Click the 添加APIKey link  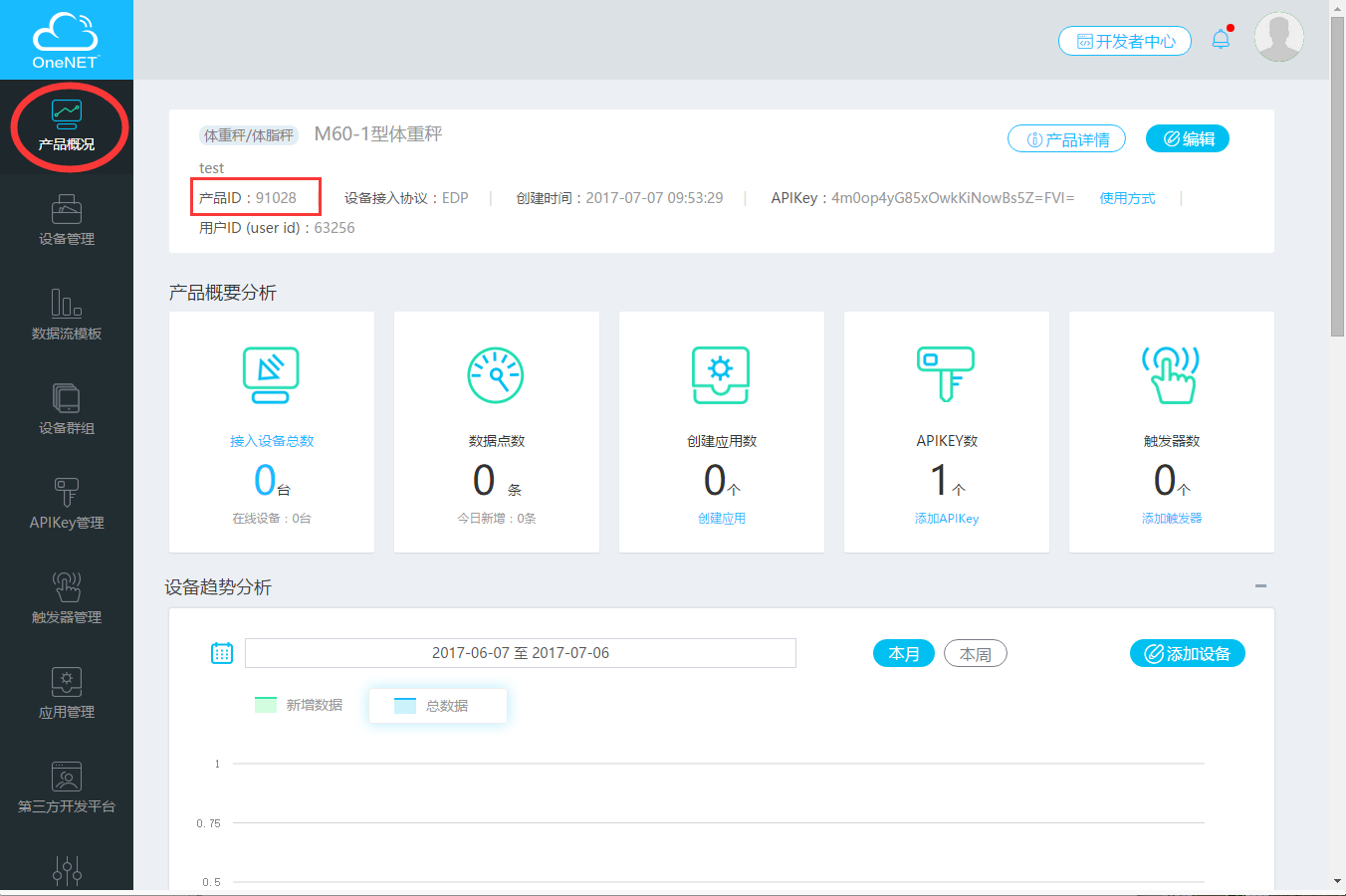click(947, 519)
